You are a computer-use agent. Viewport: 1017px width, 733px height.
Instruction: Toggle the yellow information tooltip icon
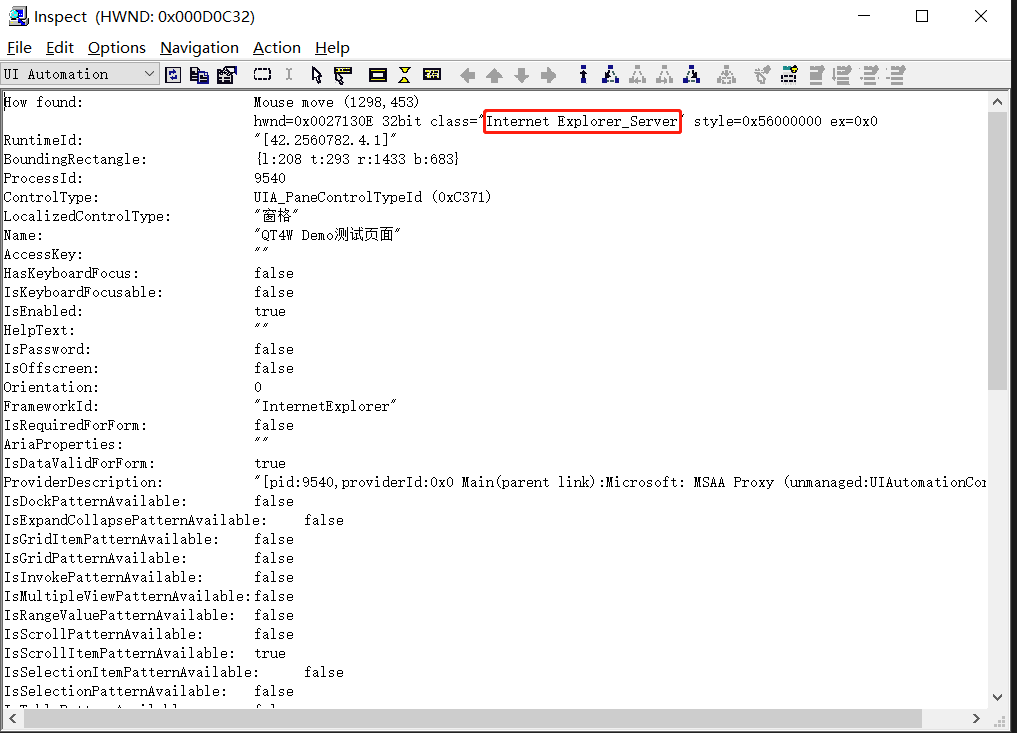click(432, 75)
